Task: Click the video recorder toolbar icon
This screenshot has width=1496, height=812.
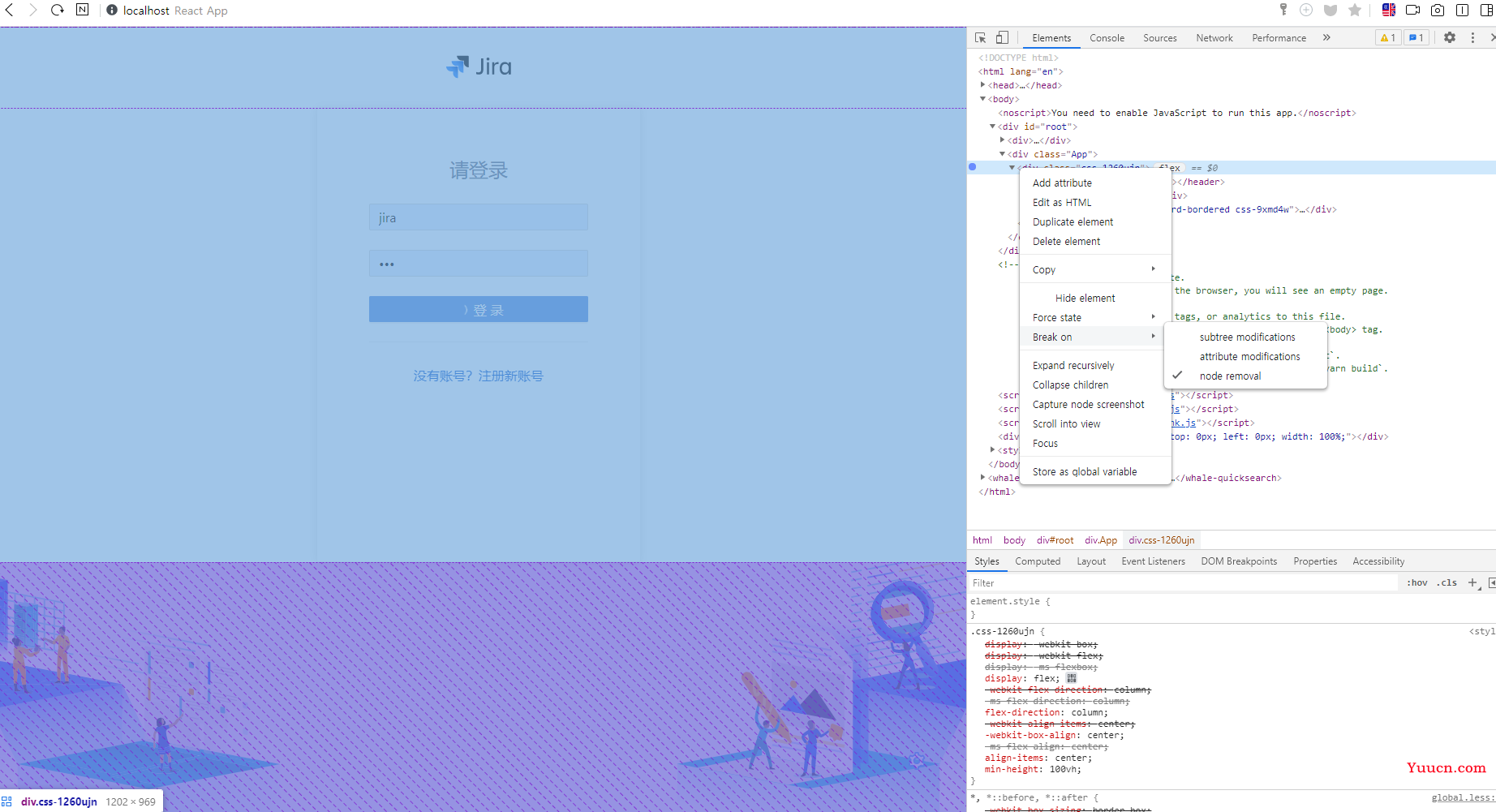Action: coord(1413,10)
